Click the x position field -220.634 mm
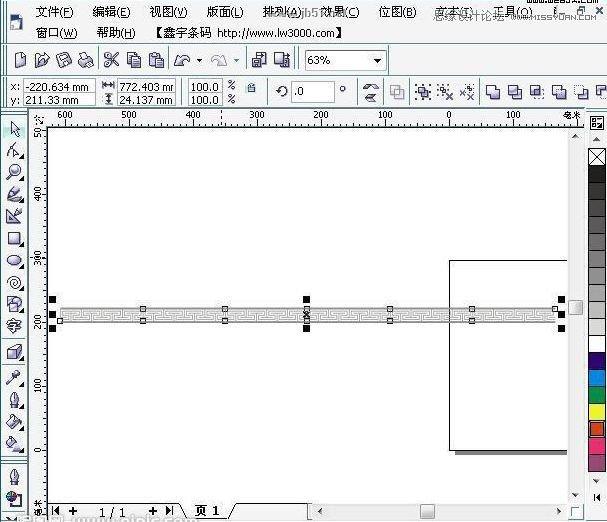The image size is (607, 522). (x=59, y=87)
